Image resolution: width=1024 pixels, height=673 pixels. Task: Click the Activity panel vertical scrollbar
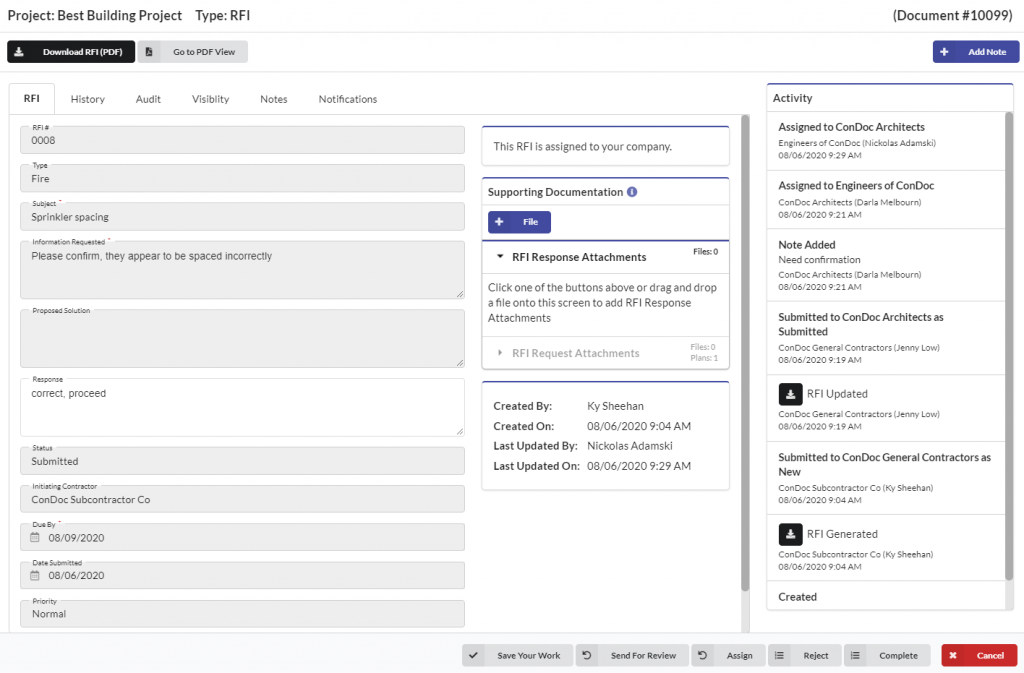click(x=1009, y=346)
